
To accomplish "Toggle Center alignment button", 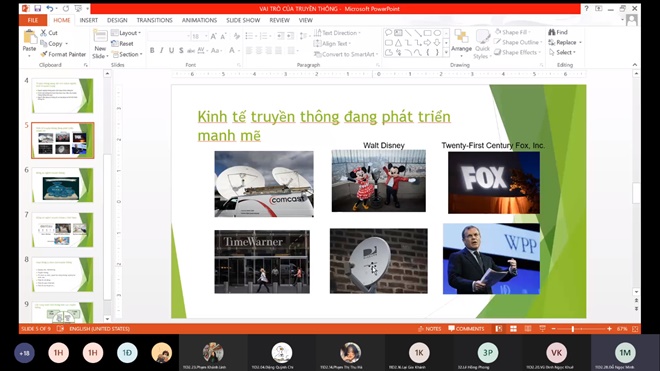I will (259, 51).
